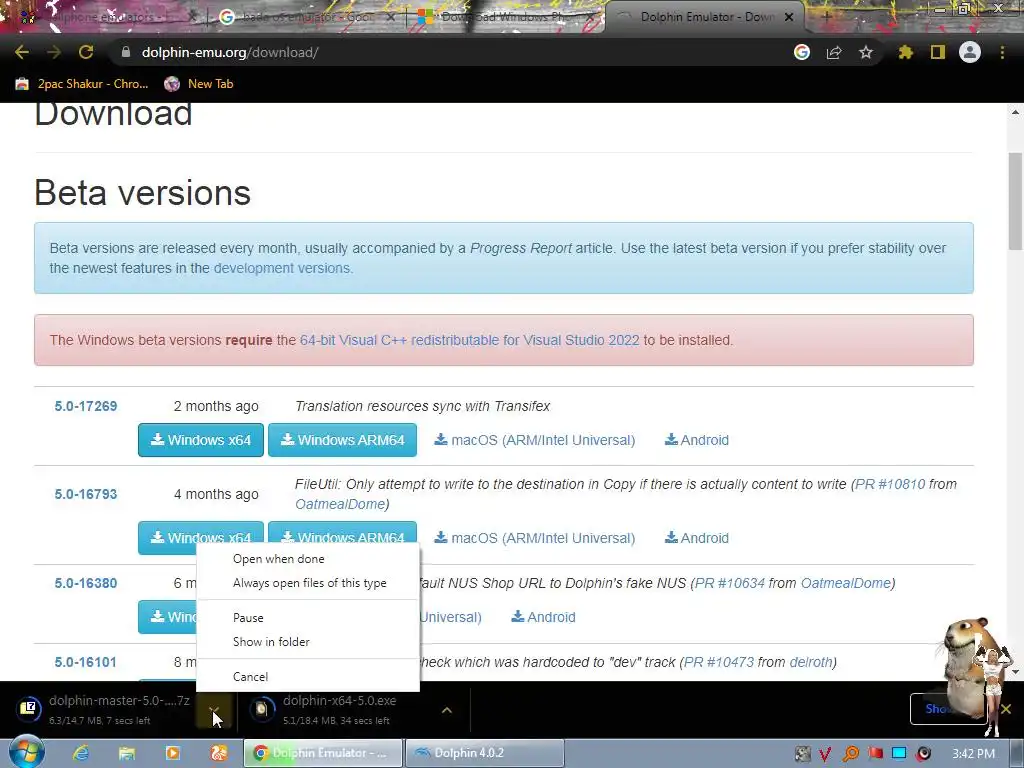Click the address bar URL field
The width and height of the screenshot is (1024, 768).
[451, 52]
